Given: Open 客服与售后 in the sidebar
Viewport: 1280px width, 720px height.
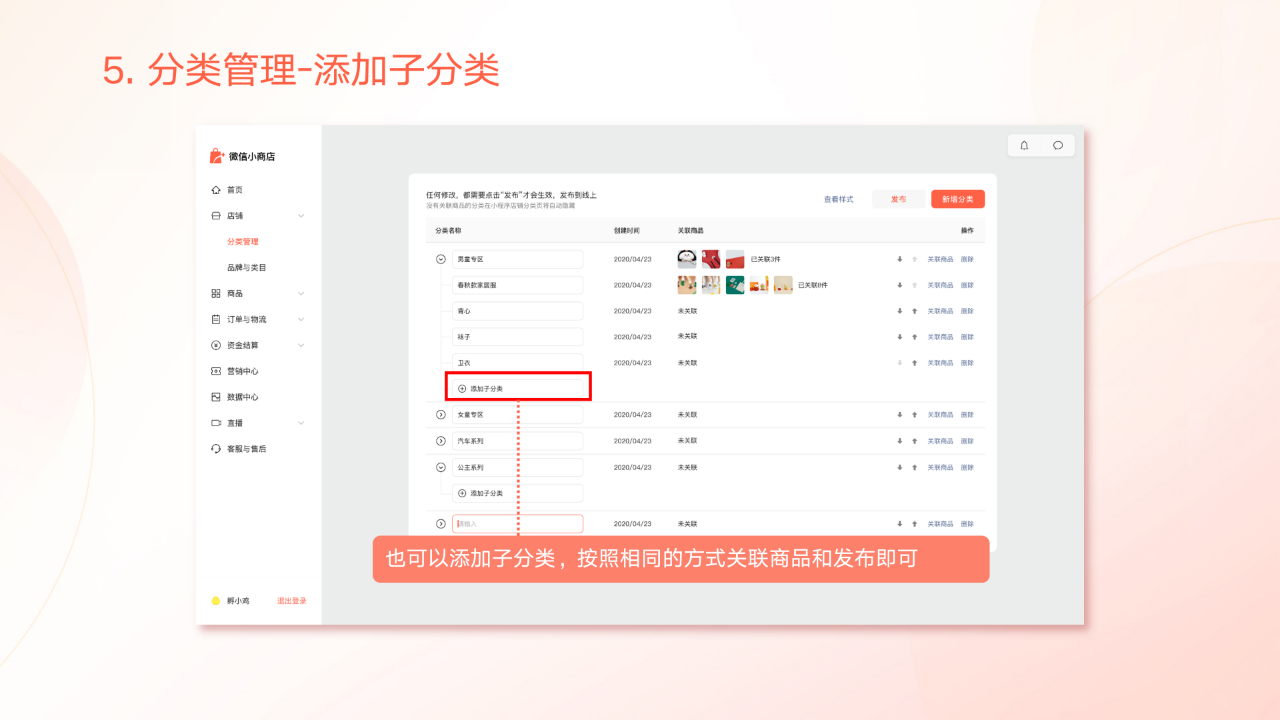Looking at the screenshot, I should point(247,449).
